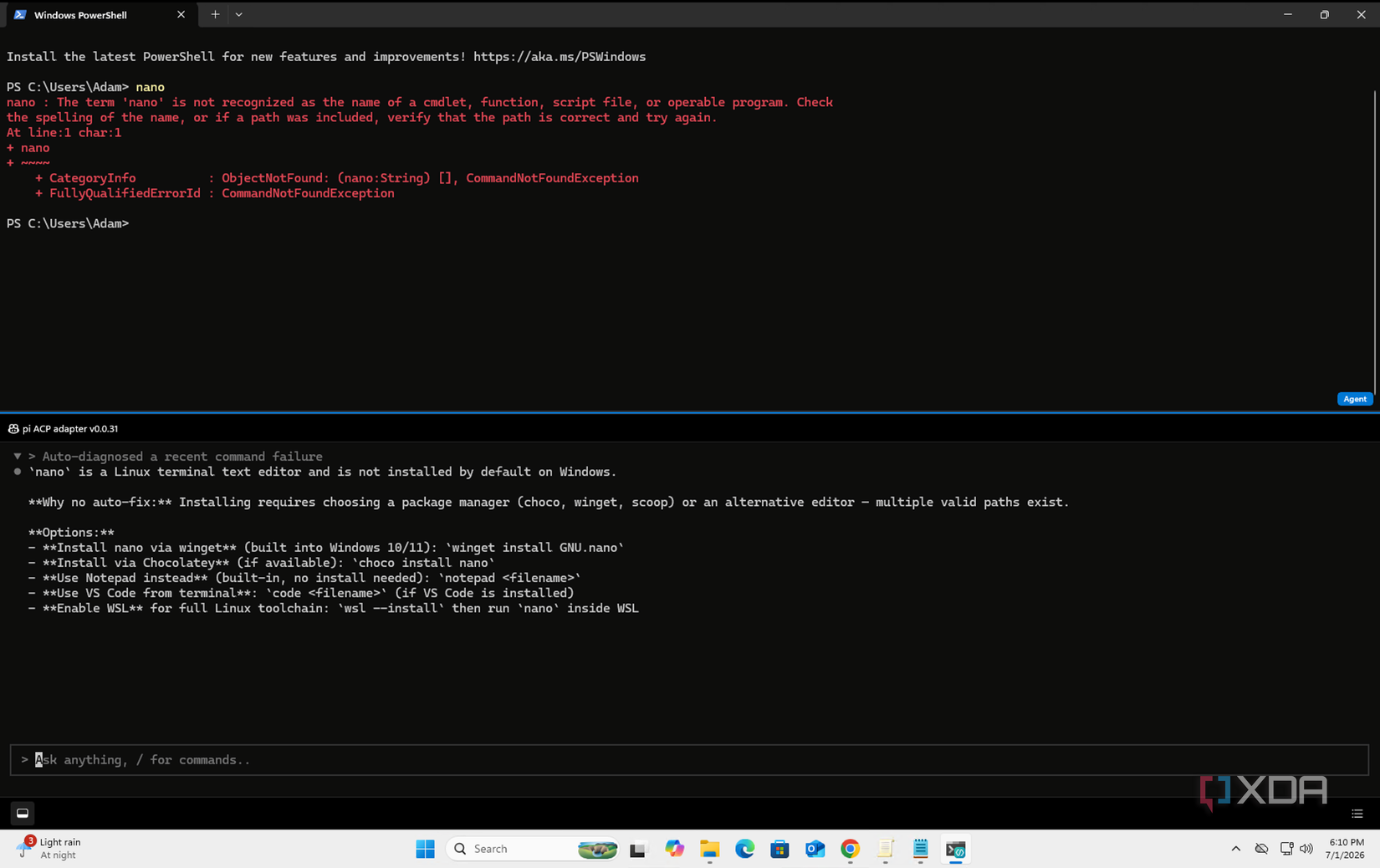Click the 'code <filename>' option line
1380x868 pixels.
pyautogui.click(x=301, y=593)
